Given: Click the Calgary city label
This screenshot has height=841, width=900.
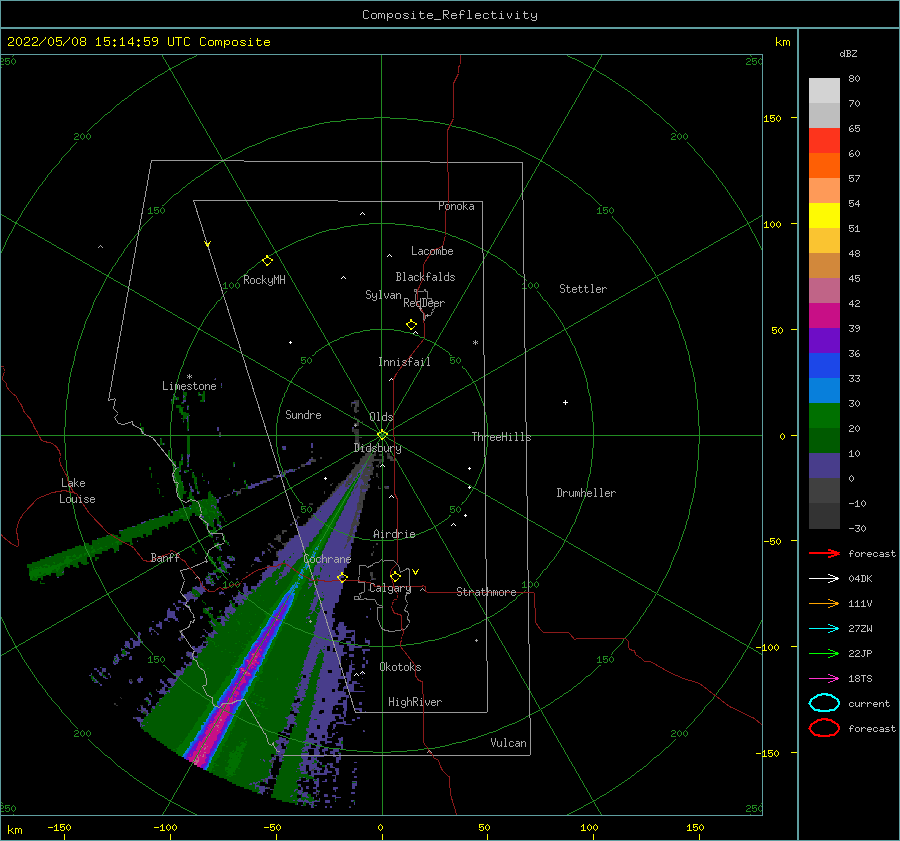Looking at the screenshot, I should pyautogui.click(x=390, y=588).
